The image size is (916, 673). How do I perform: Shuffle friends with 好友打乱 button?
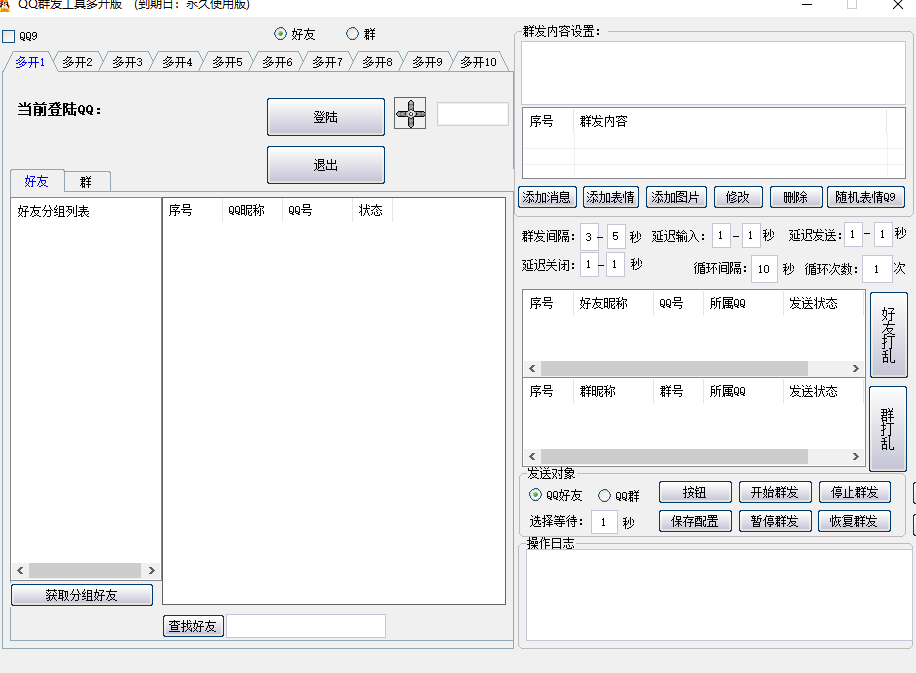click(x=888, y=335)
